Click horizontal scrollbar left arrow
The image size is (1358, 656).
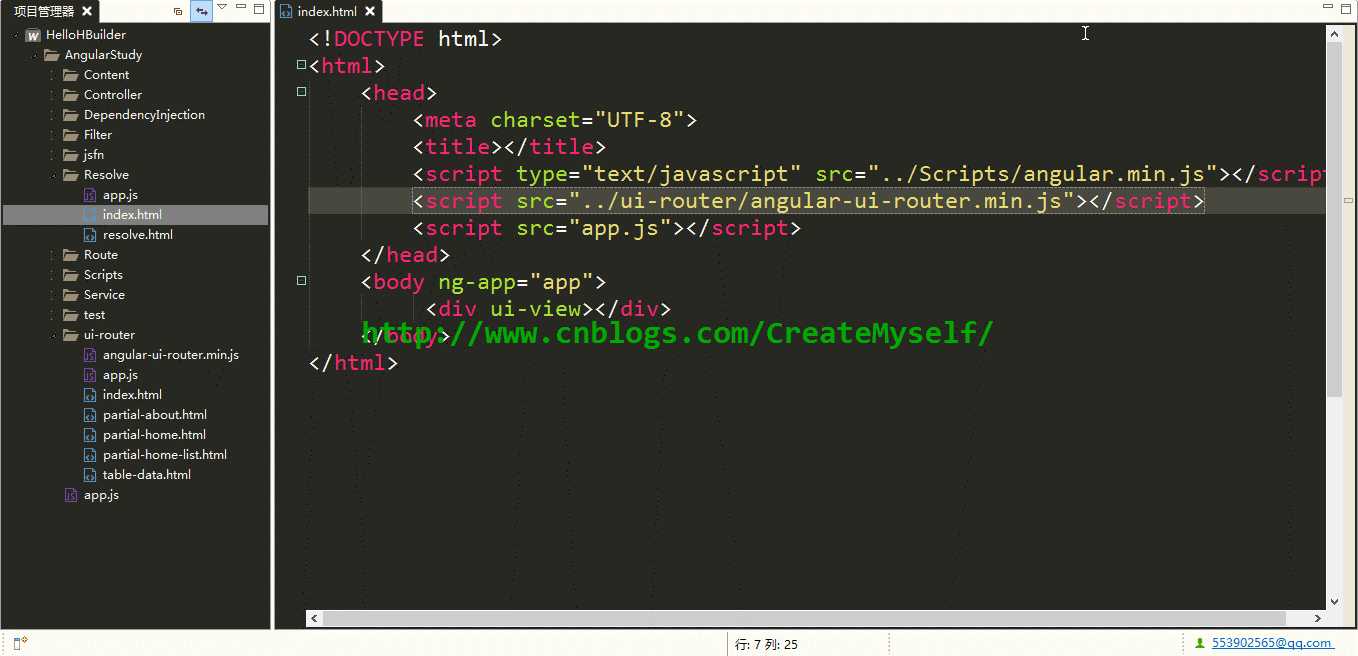(x=314, y=619)
